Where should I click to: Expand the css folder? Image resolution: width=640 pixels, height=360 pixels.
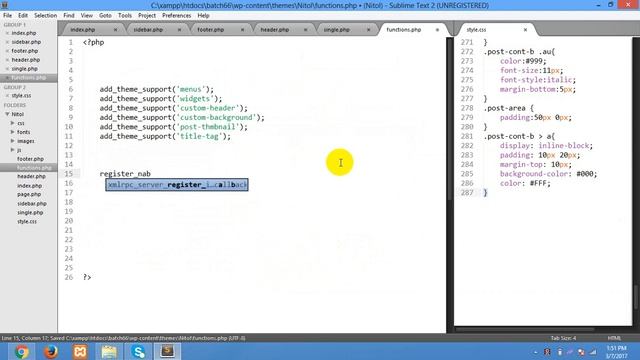point(13,123)
